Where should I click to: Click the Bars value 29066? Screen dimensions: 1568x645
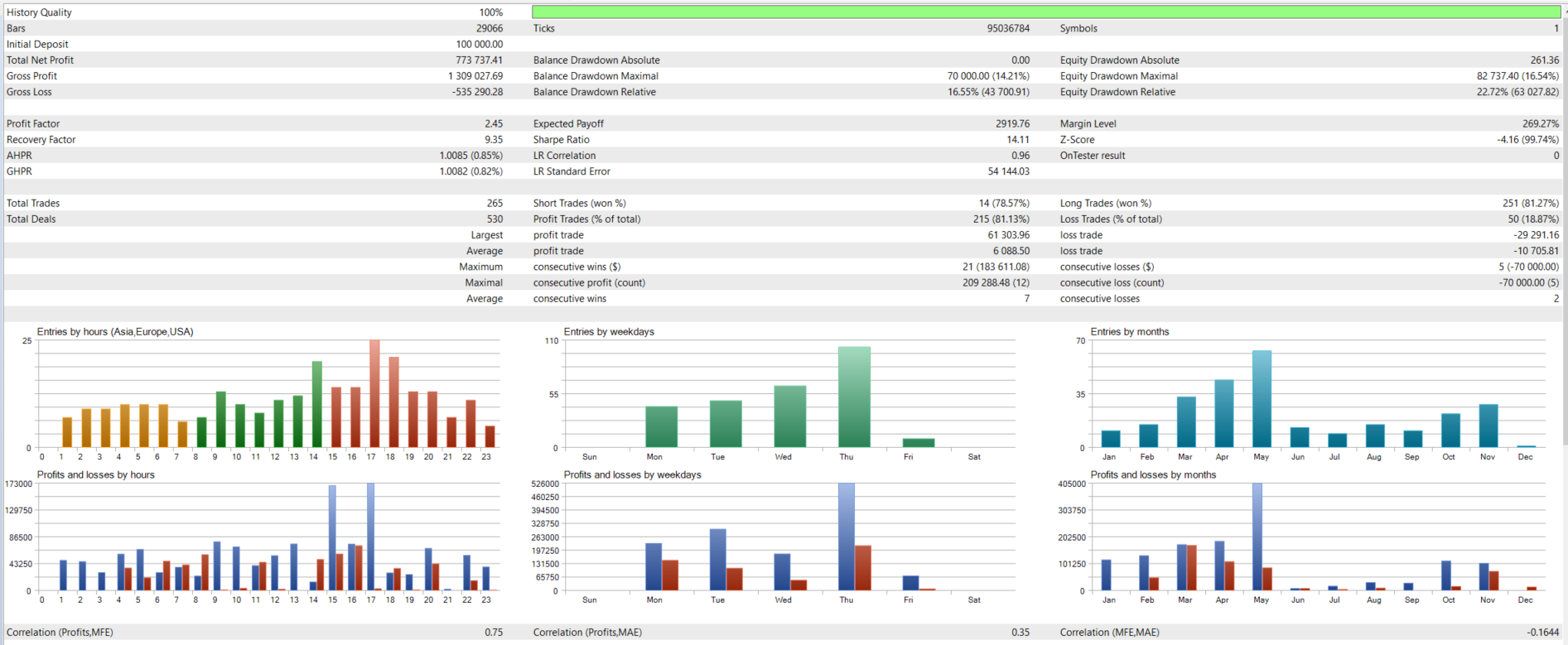pos(489,28)
